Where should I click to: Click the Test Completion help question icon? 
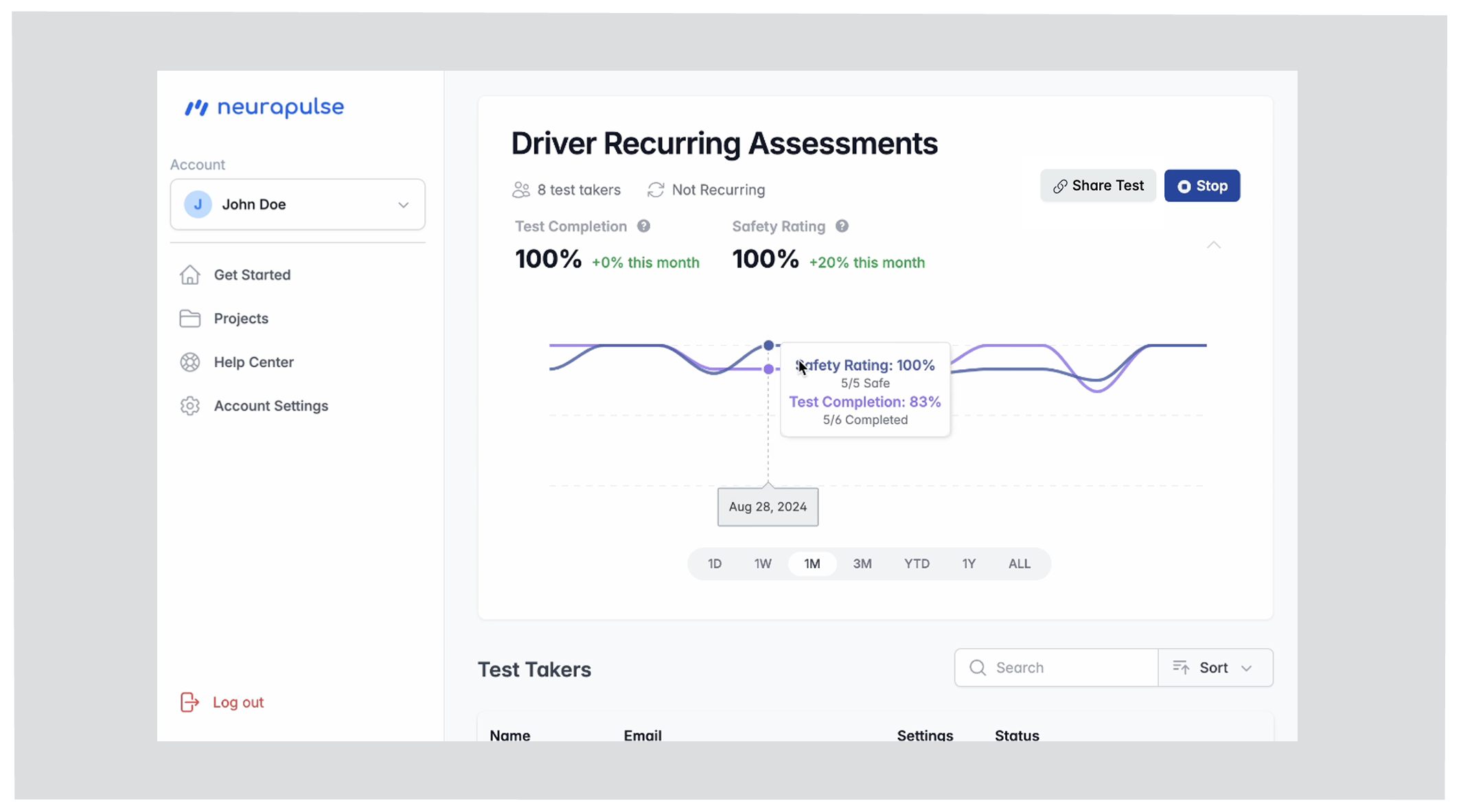click(643, 226)
